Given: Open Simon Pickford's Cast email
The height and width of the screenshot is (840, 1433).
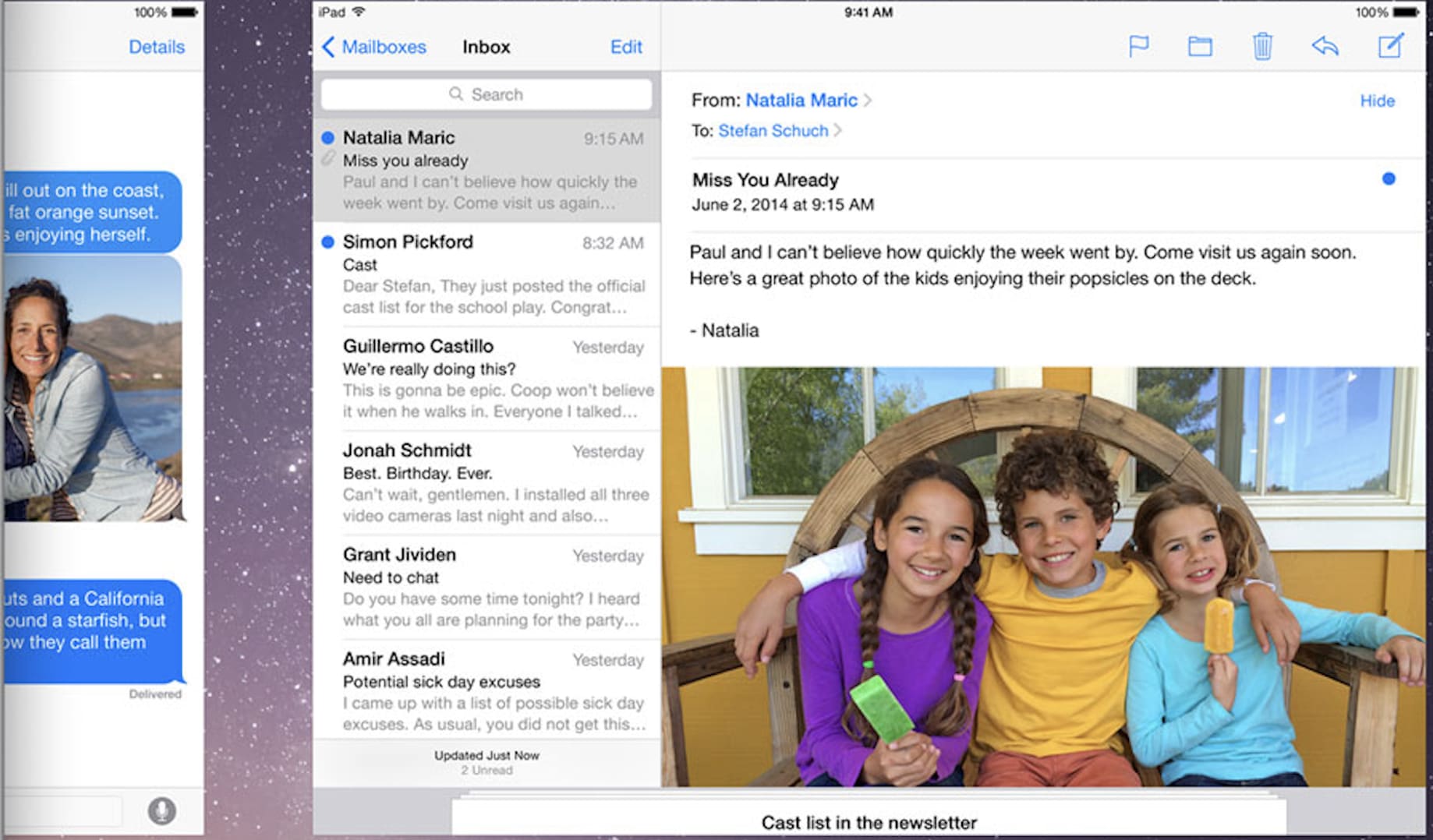Looking at the screenshot, I should pyautogui.click(x=487, y=274).
